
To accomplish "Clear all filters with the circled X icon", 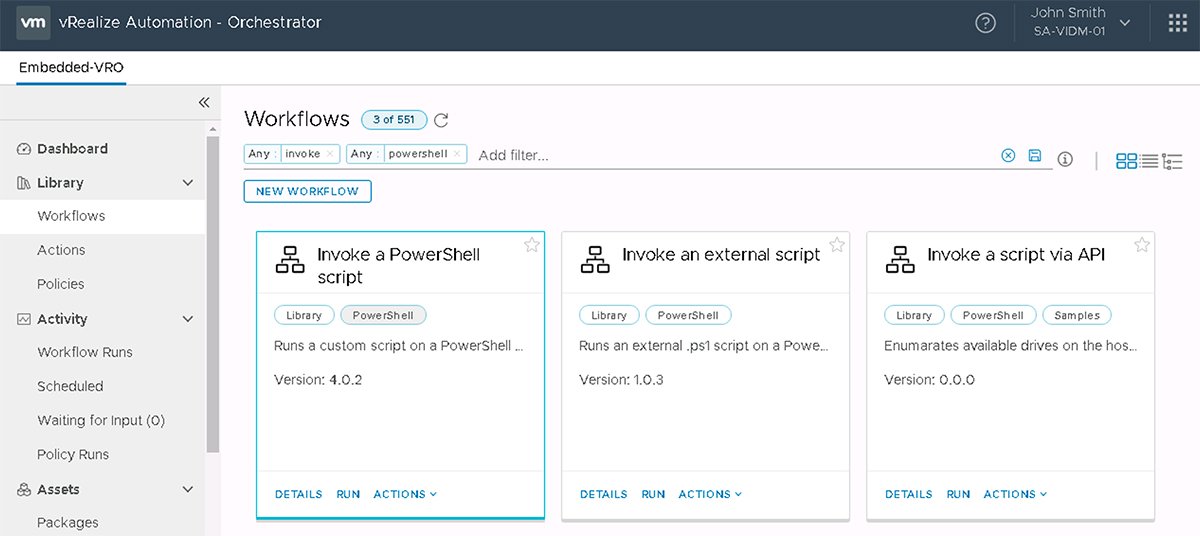I will click(1008, 155).
